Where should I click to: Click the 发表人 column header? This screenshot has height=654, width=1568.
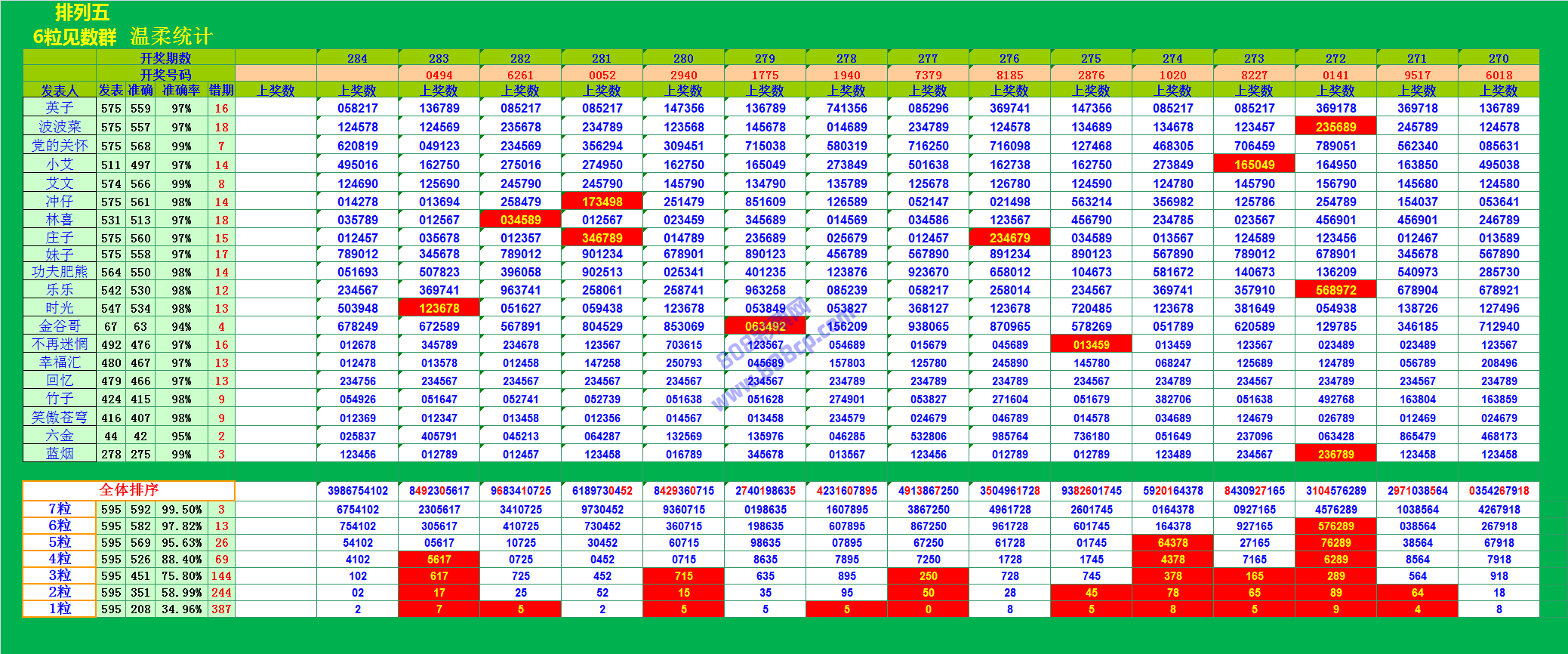coord(60,91)
